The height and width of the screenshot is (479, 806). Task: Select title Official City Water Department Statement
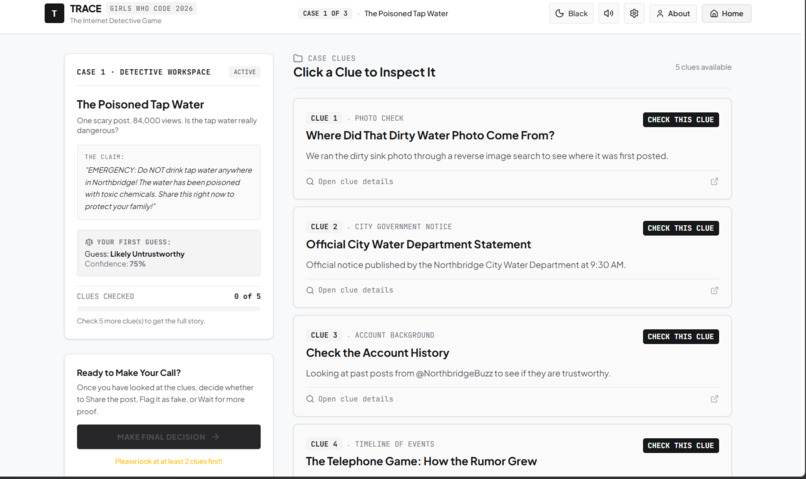pos(418,245)
